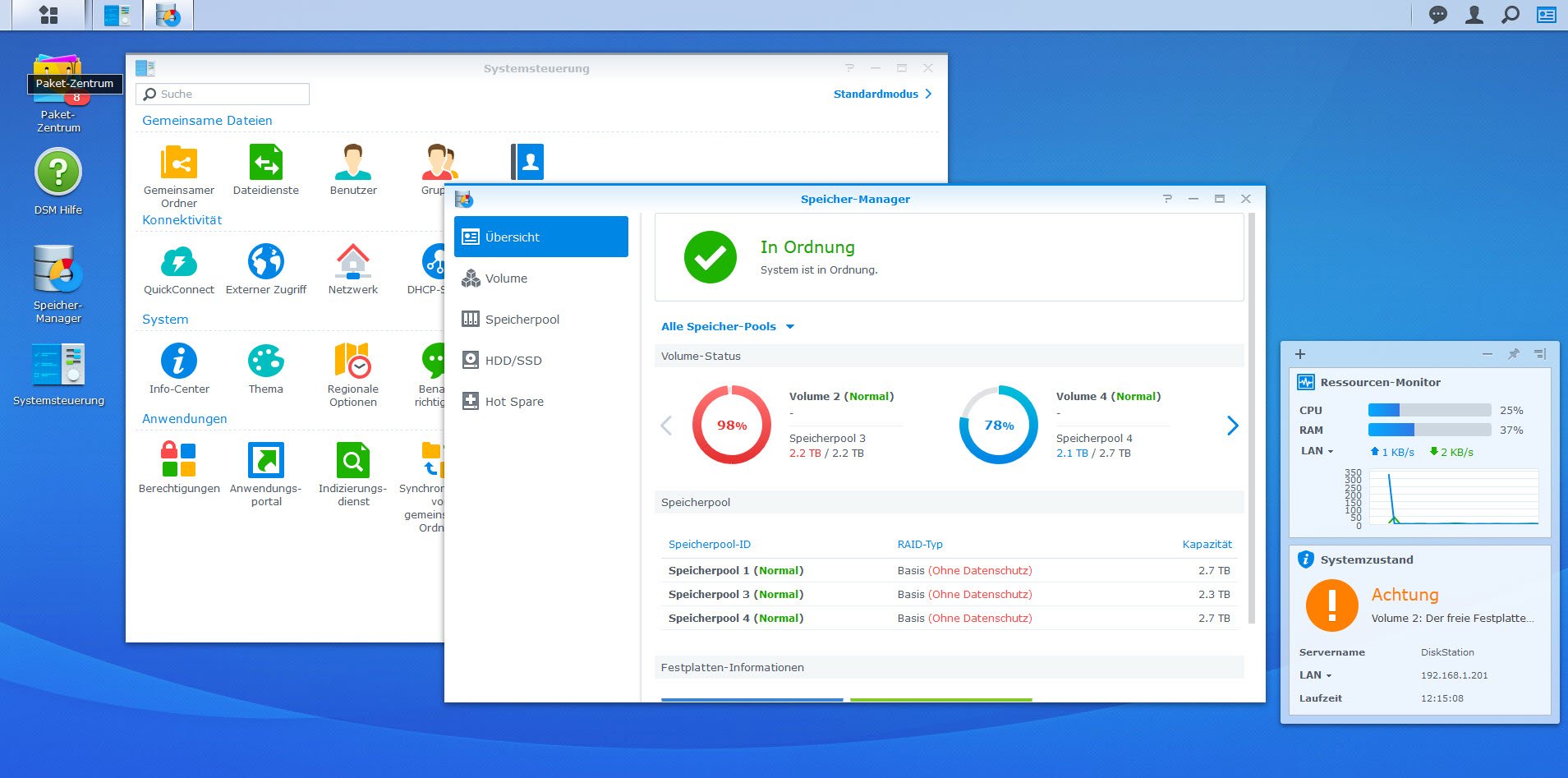Expand the LAN dropdown in Ressourcen-Monitor

(1317, 451)
